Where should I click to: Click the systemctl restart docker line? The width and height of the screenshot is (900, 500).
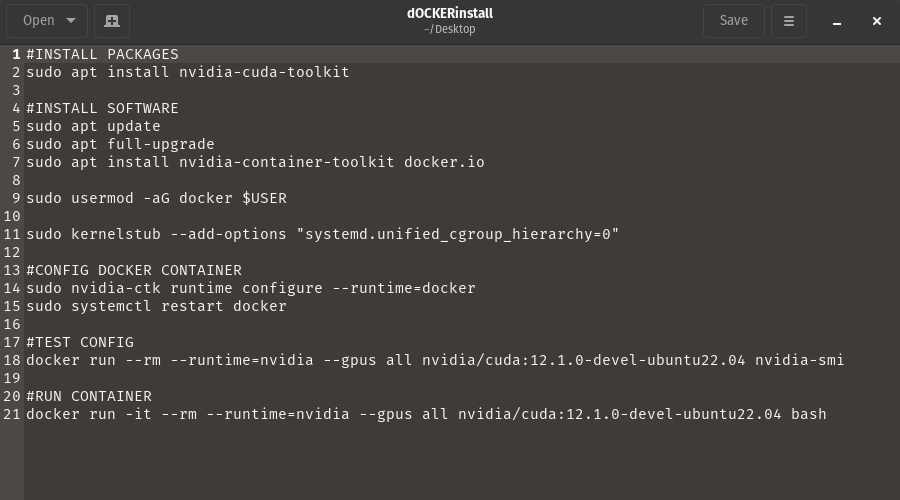click(156, 306)
